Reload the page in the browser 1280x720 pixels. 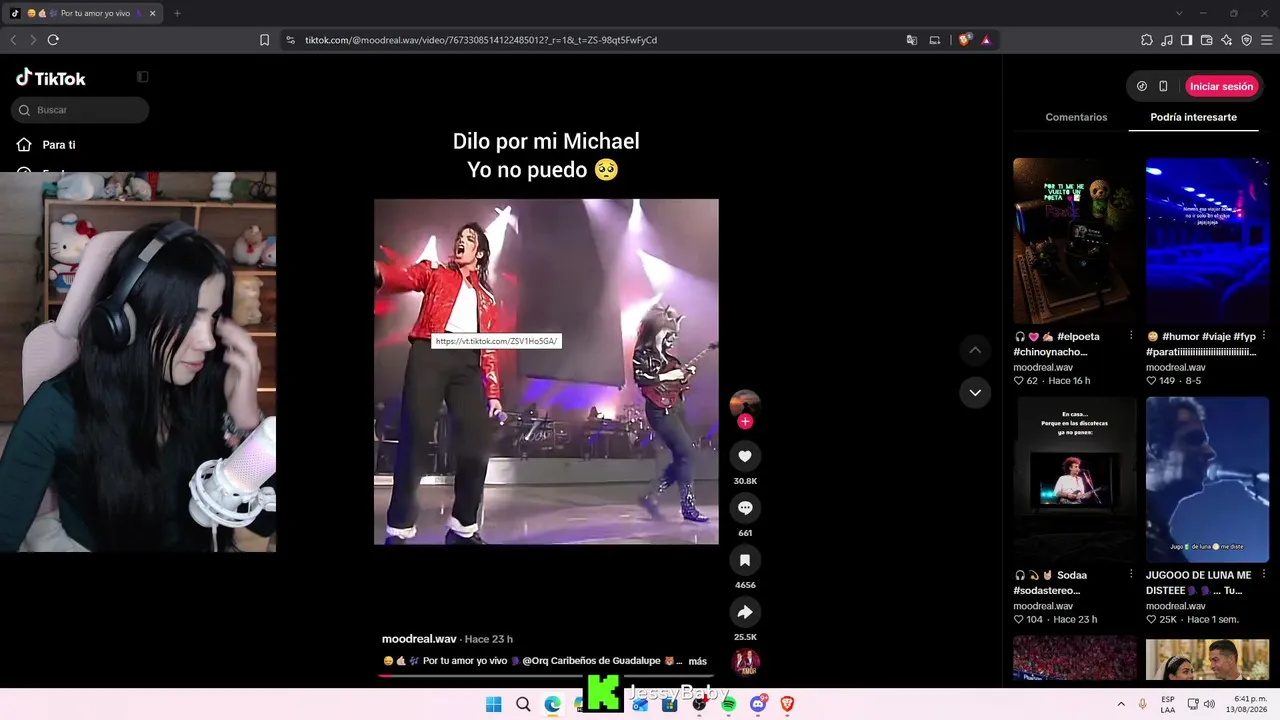[x=53, y=40]
